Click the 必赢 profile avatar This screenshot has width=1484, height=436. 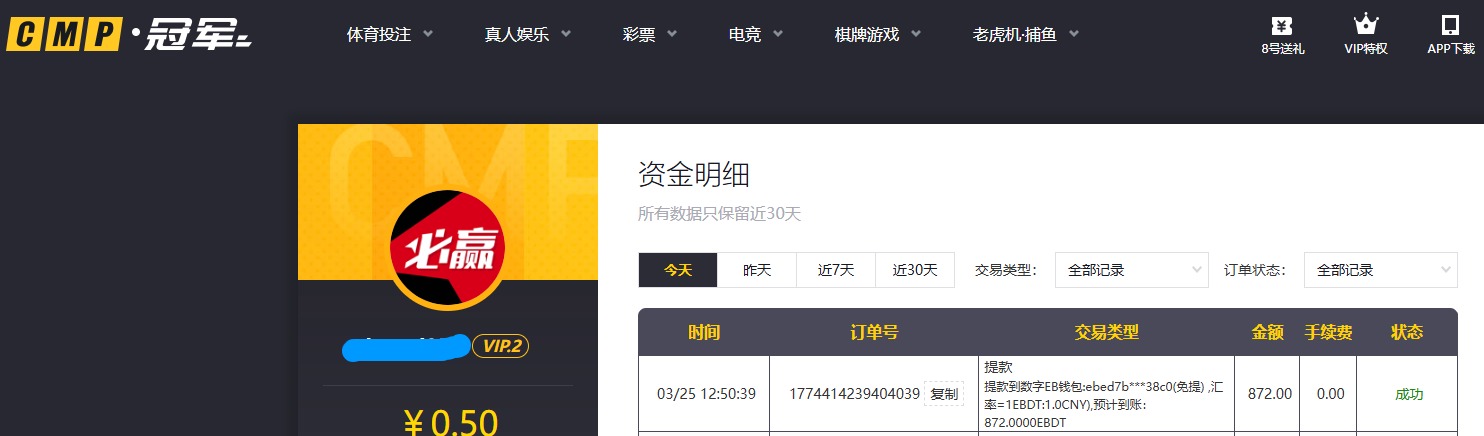pyautogui.click(x=448, y=248)
